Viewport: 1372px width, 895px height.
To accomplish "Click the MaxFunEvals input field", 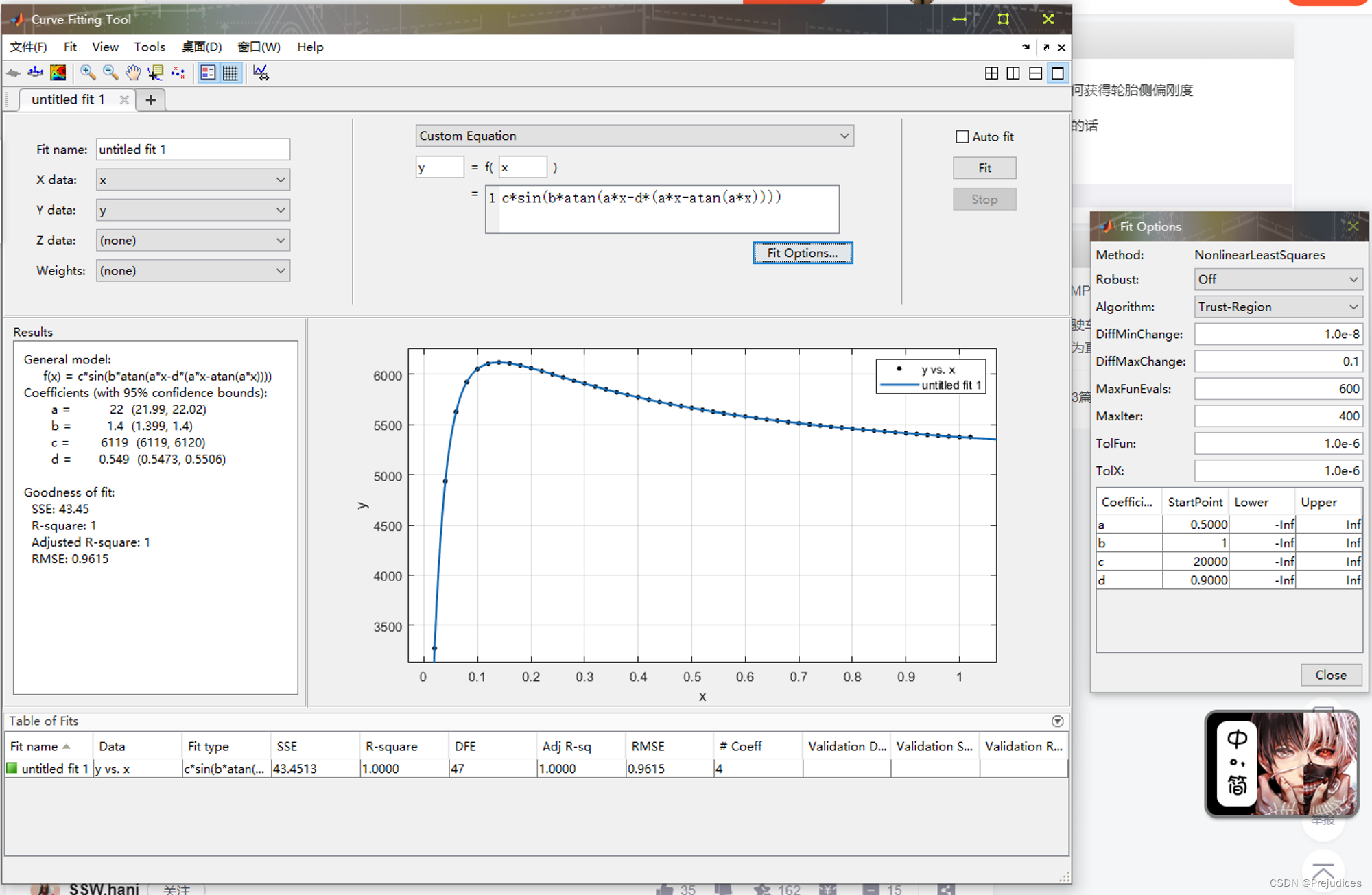I will point(1277,389).
